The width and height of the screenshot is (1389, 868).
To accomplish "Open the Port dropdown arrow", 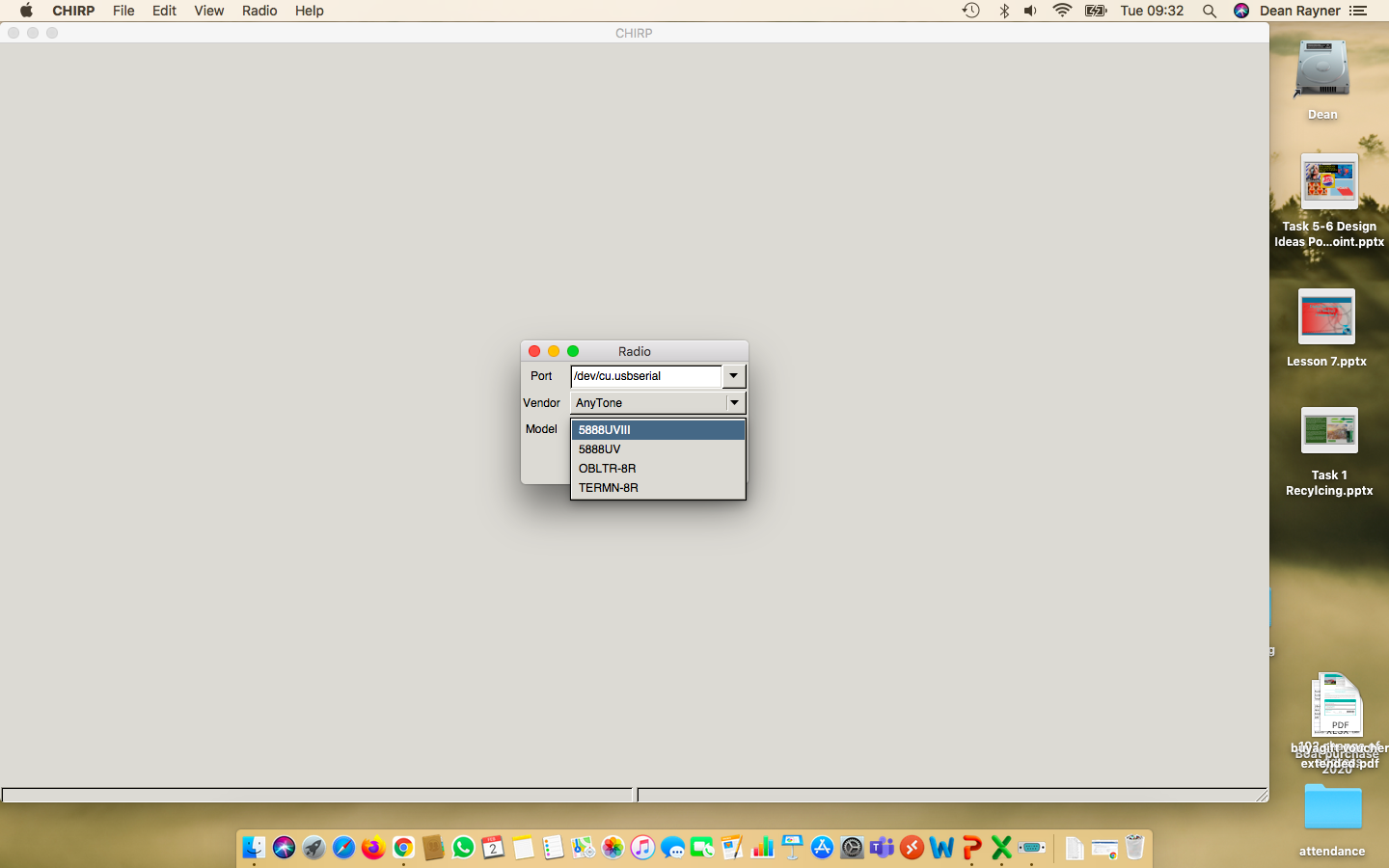I will [734, 376].
